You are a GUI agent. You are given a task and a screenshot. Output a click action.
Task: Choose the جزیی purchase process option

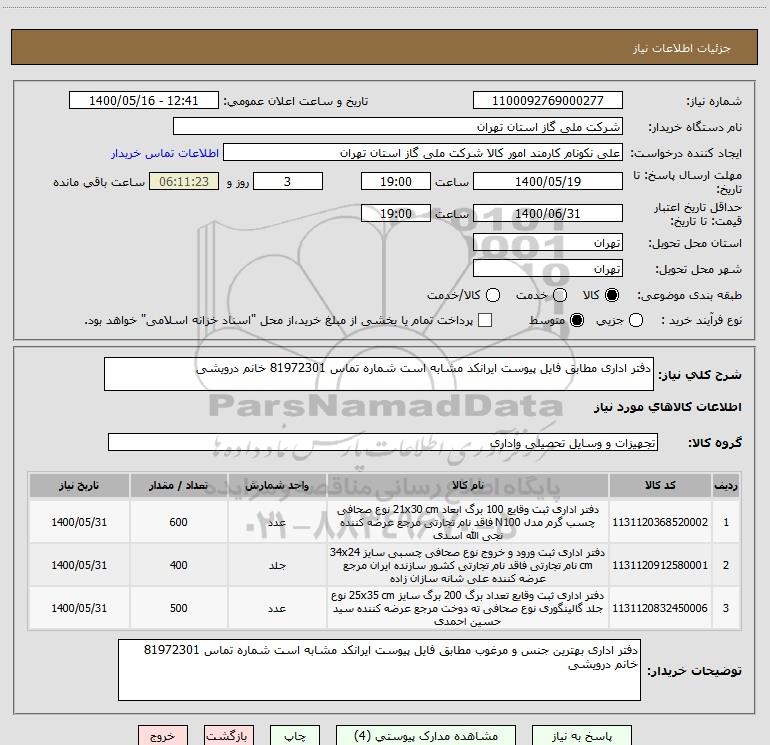[x=636, y=321]
